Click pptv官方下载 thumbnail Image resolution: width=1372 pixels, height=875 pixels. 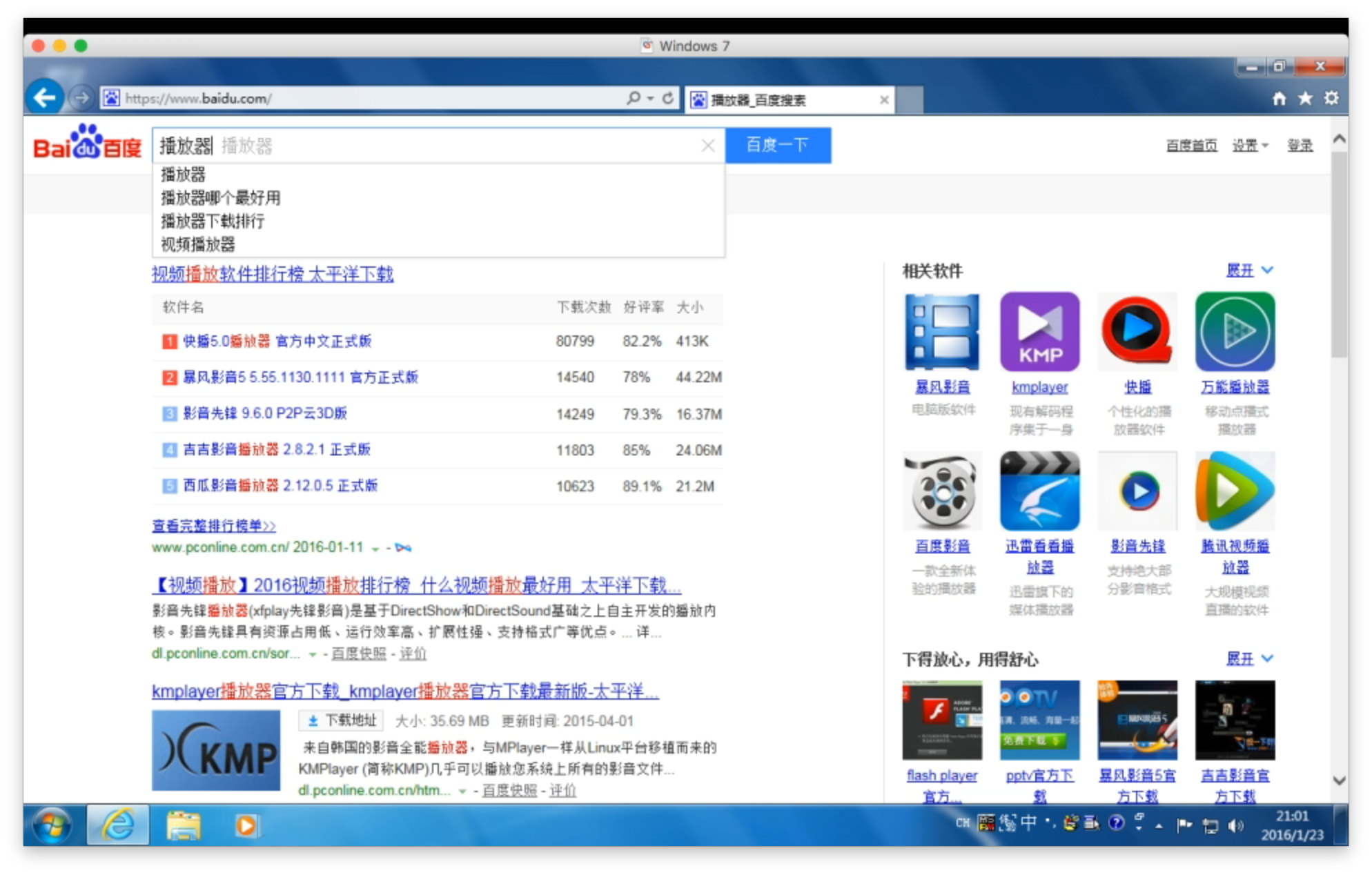coord(1039,720)
